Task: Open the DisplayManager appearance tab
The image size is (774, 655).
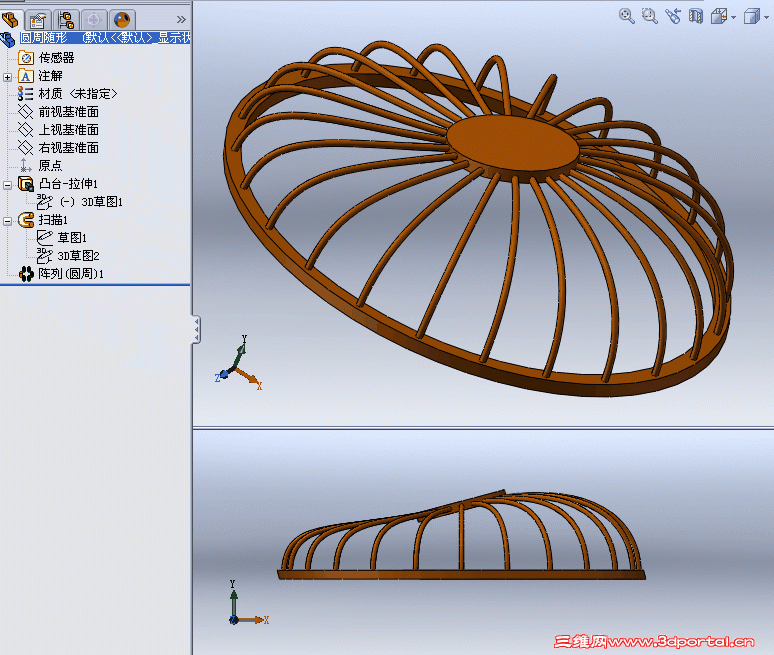Action: point(122,20)
